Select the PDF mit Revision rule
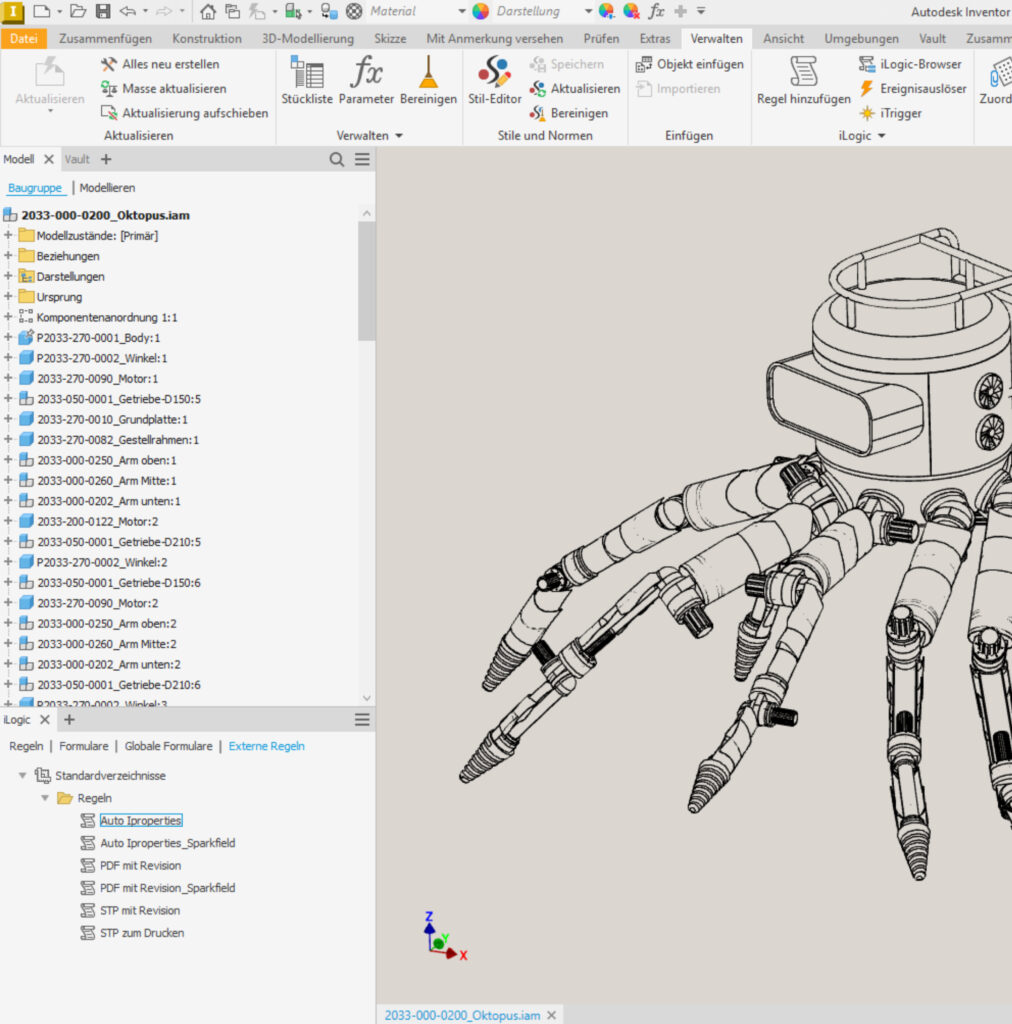Viewport: 1012px width, 1024px height. [140, 865]
